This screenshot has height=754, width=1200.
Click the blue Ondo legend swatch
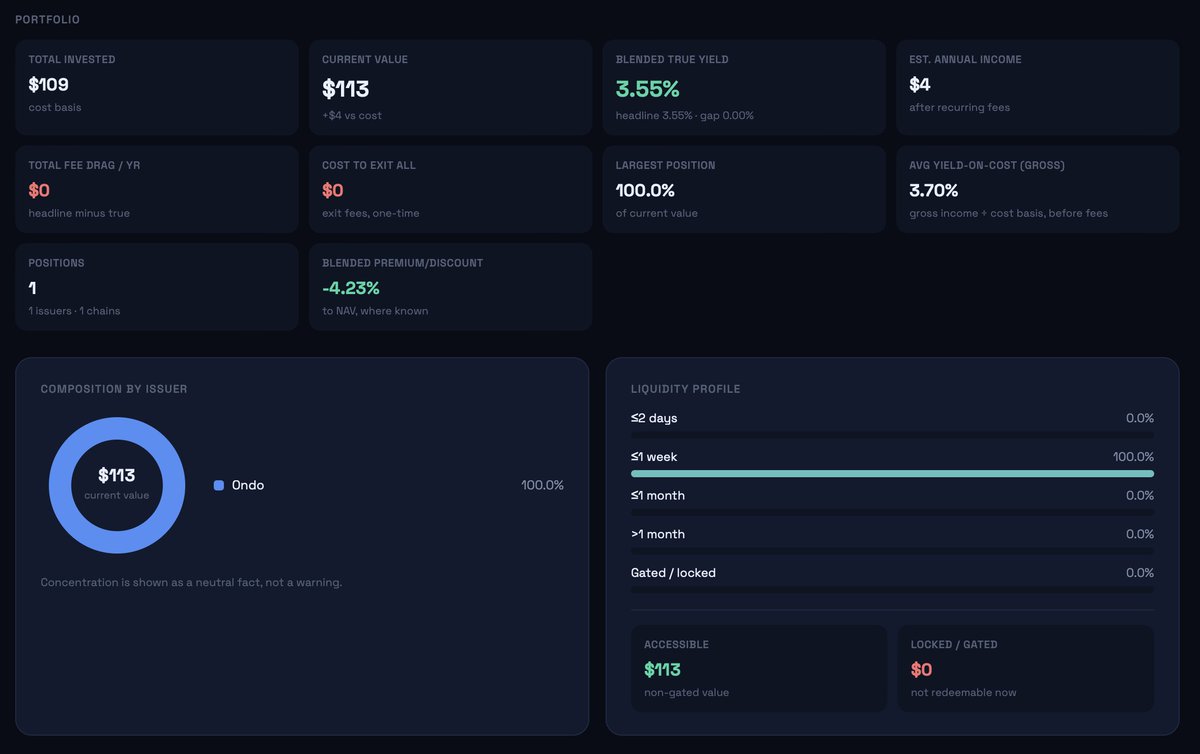219,485
